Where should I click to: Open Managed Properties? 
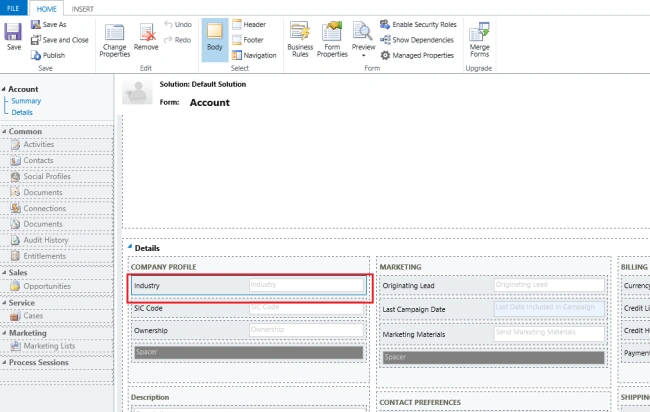click(417, 55)
